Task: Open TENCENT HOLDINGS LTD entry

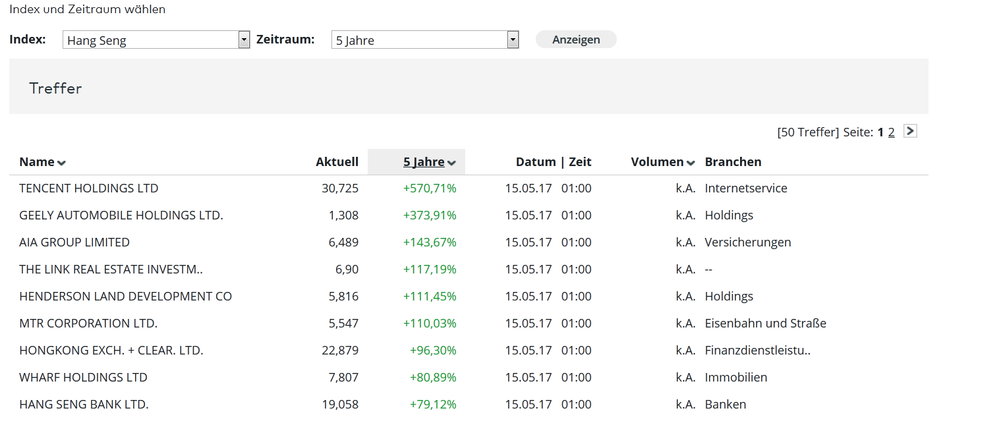Action: pyautogui.click(x=89, y=188)
